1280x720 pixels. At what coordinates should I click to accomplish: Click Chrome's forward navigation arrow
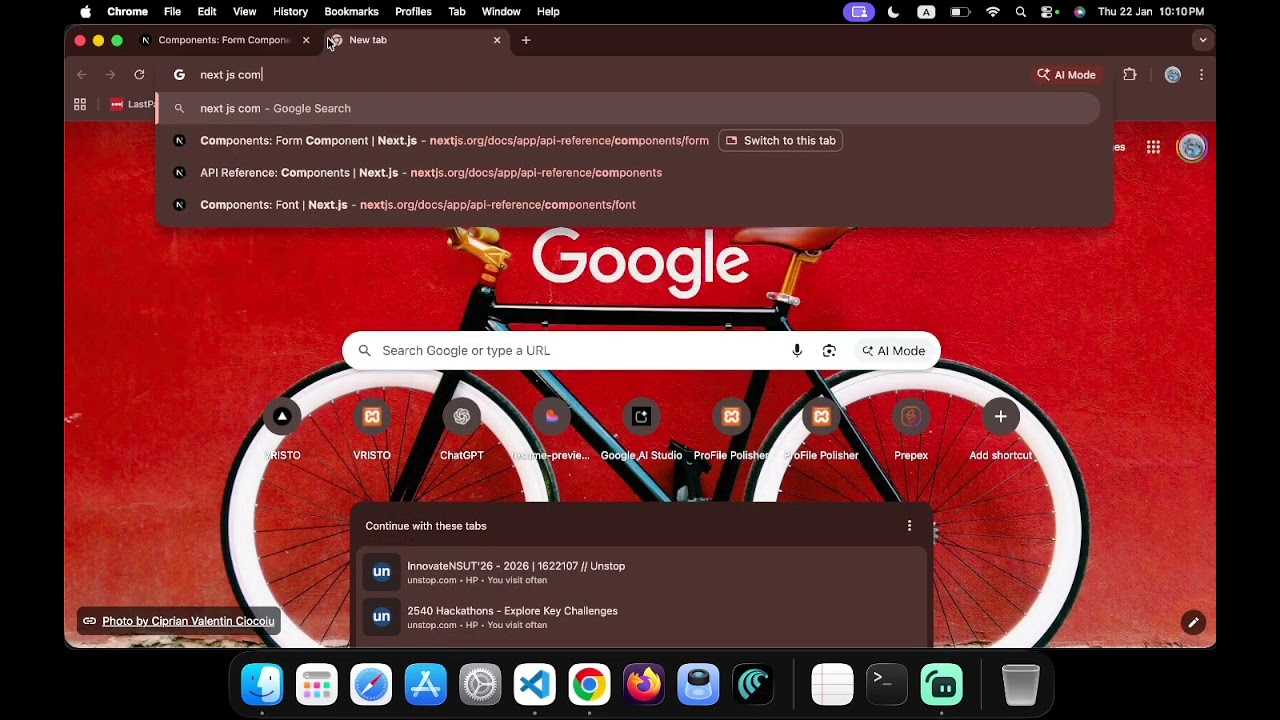coord(110,75)
